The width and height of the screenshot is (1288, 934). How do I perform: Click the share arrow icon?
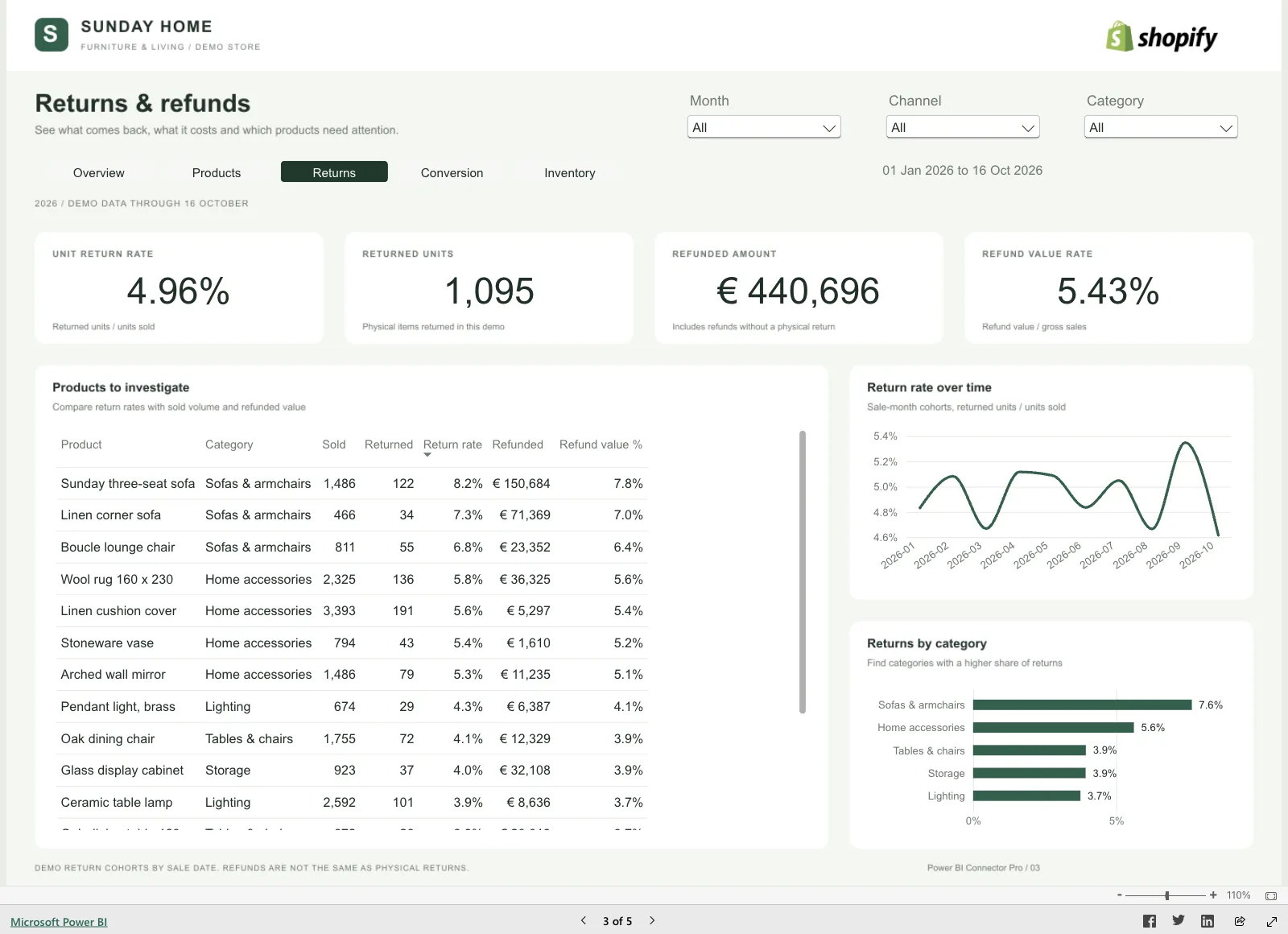pos(1240,921)
